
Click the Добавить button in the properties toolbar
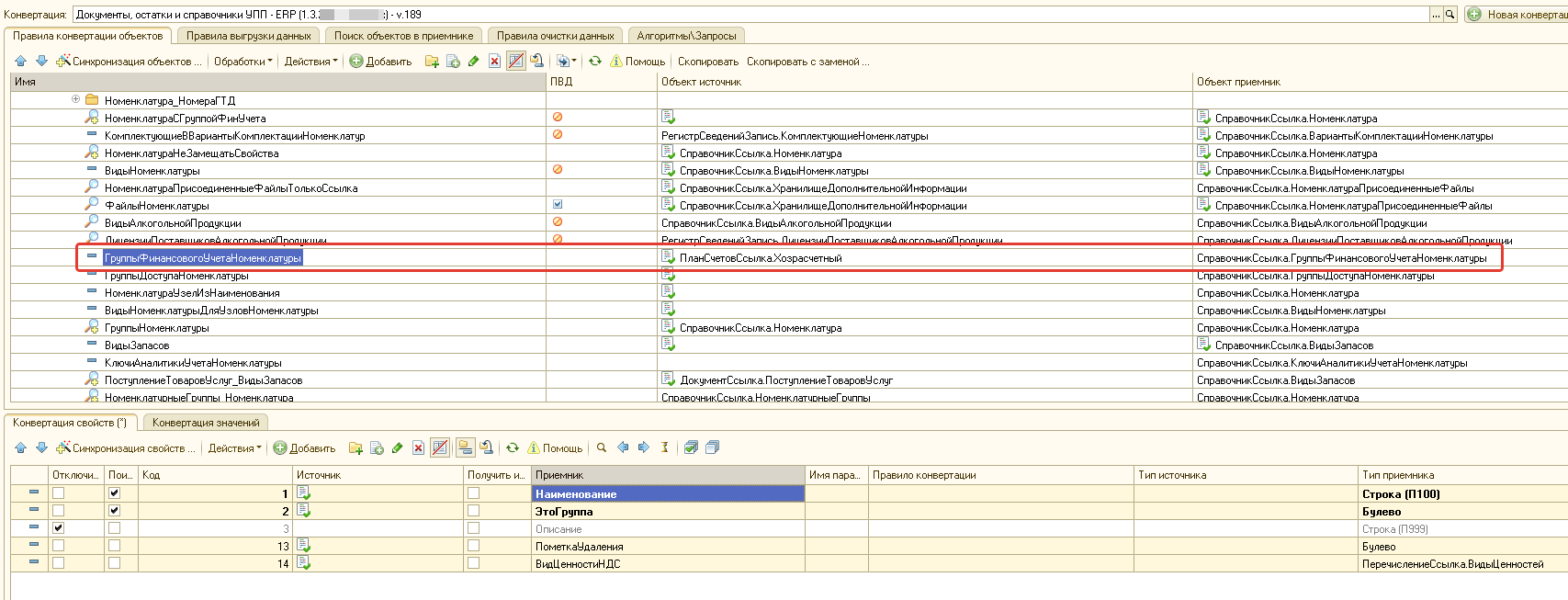[x=304, y=448]
